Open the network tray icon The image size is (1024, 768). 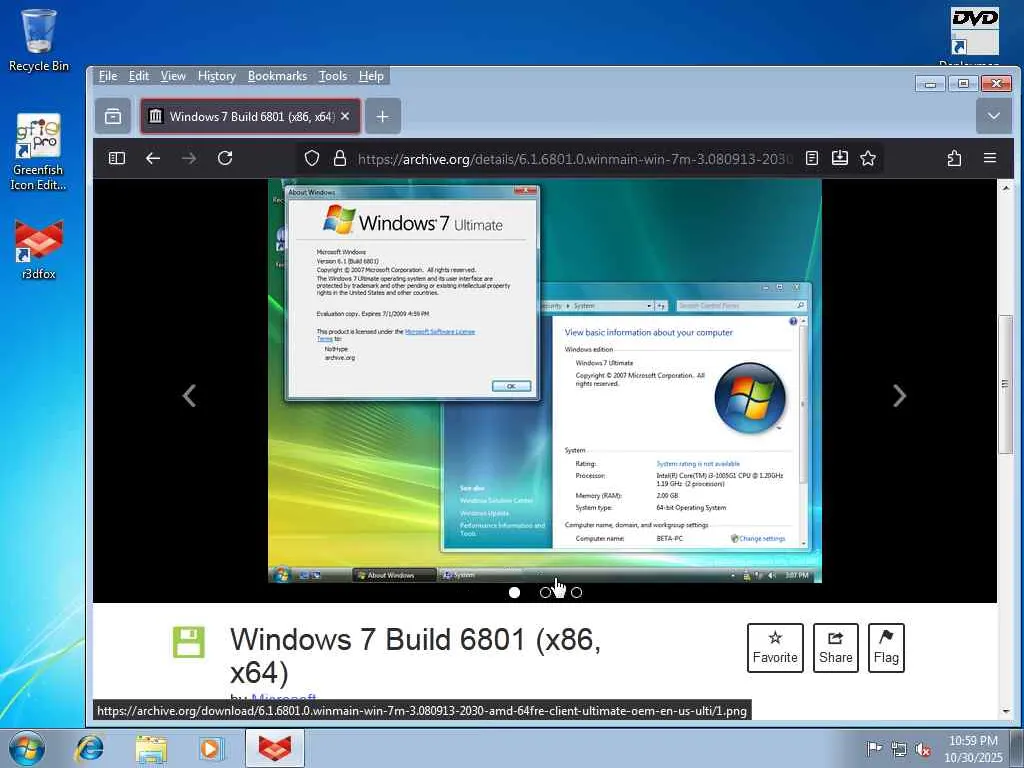899,748
